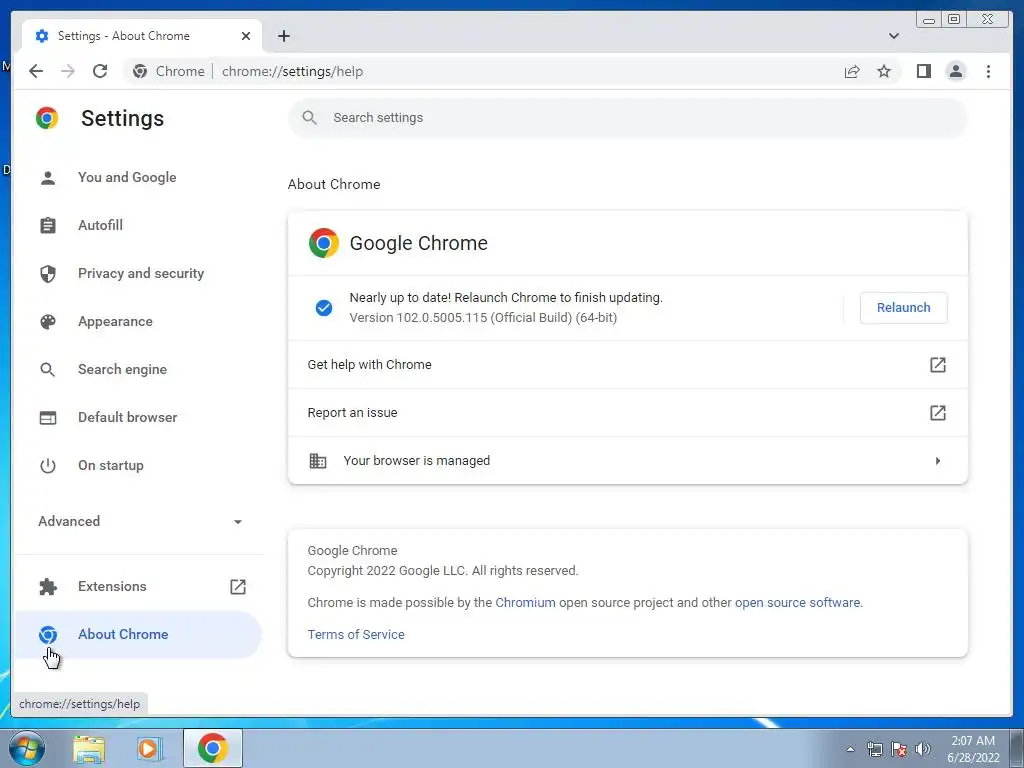This screenshot has width=1024, height=768.
Task: Open the open source software link
Action: click(x=797, y=602)
